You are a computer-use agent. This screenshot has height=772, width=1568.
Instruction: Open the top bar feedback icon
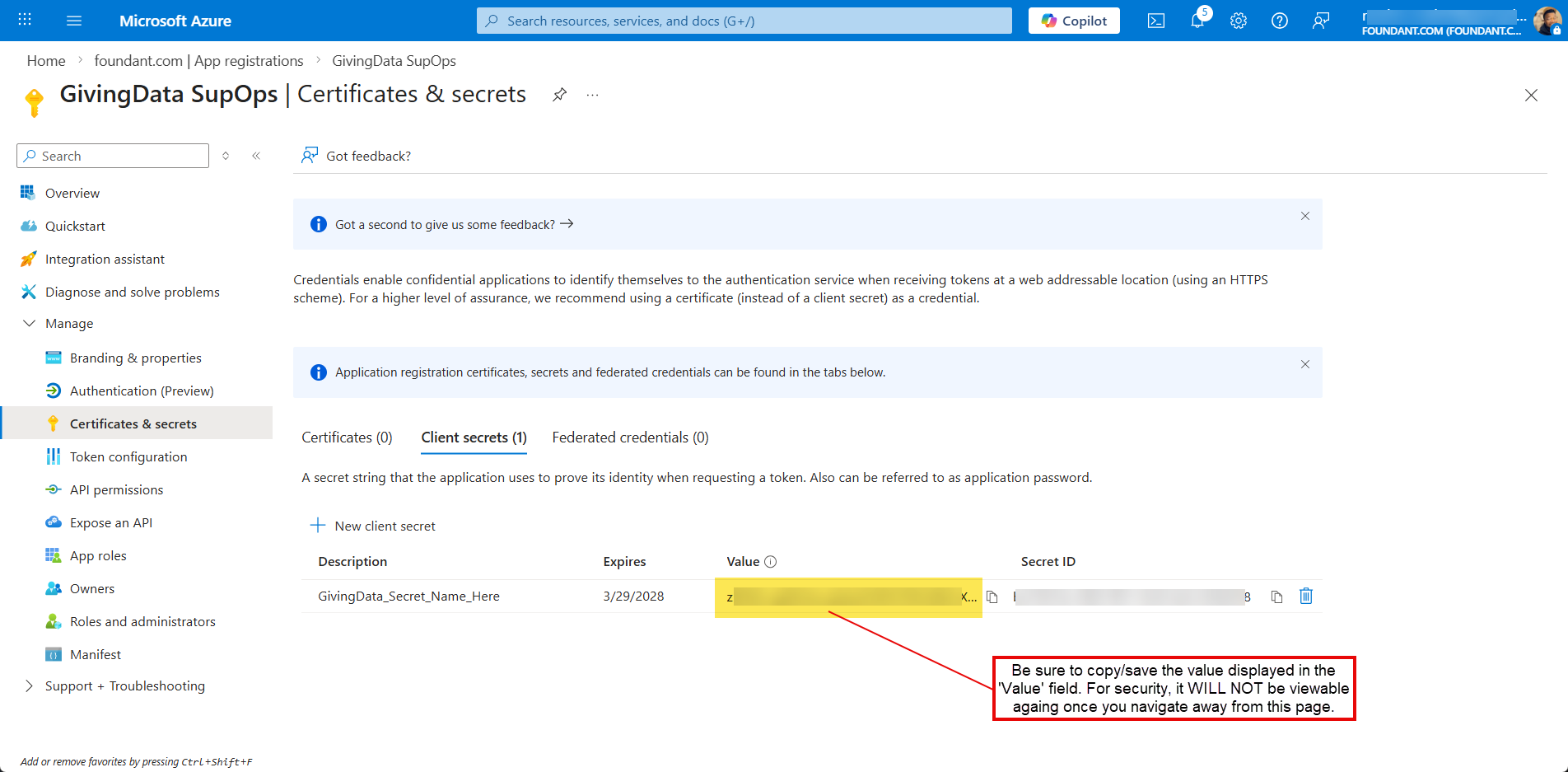(x=1321, y=21)
